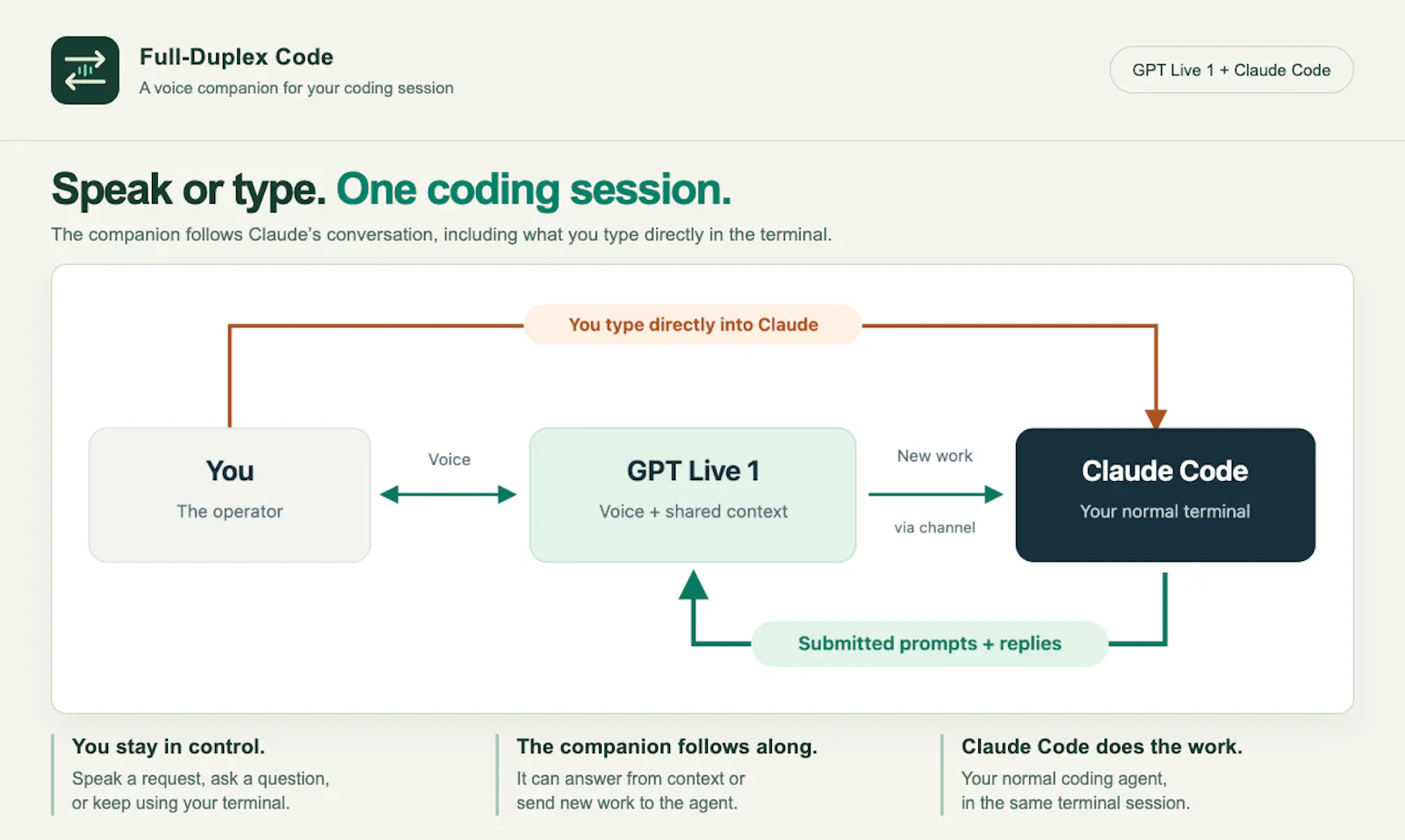This screenshot has height=840, width=1405.
Task: Click 'Claude Code does the work.' heading
Action: 1102,747
